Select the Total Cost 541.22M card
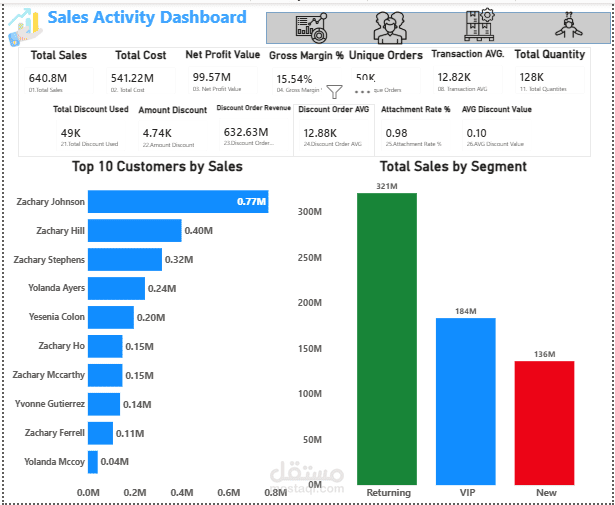This screenshot has width=615, height=505. [141, 81]
